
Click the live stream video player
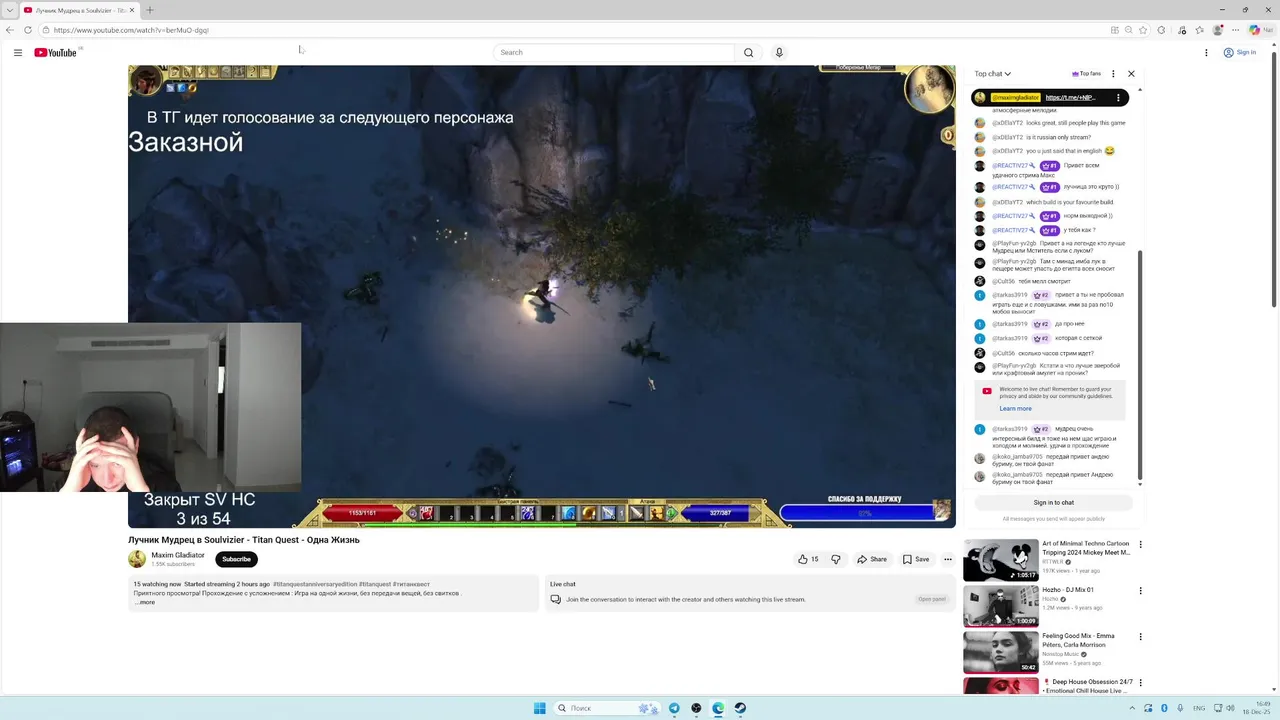click(x=541, y=296)
